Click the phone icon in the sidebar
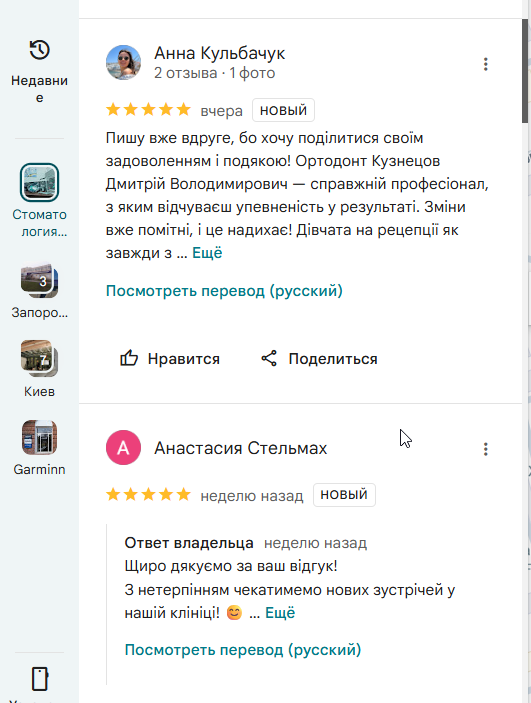531x703 pixels. pyautogui.click(x=39, y=679)
